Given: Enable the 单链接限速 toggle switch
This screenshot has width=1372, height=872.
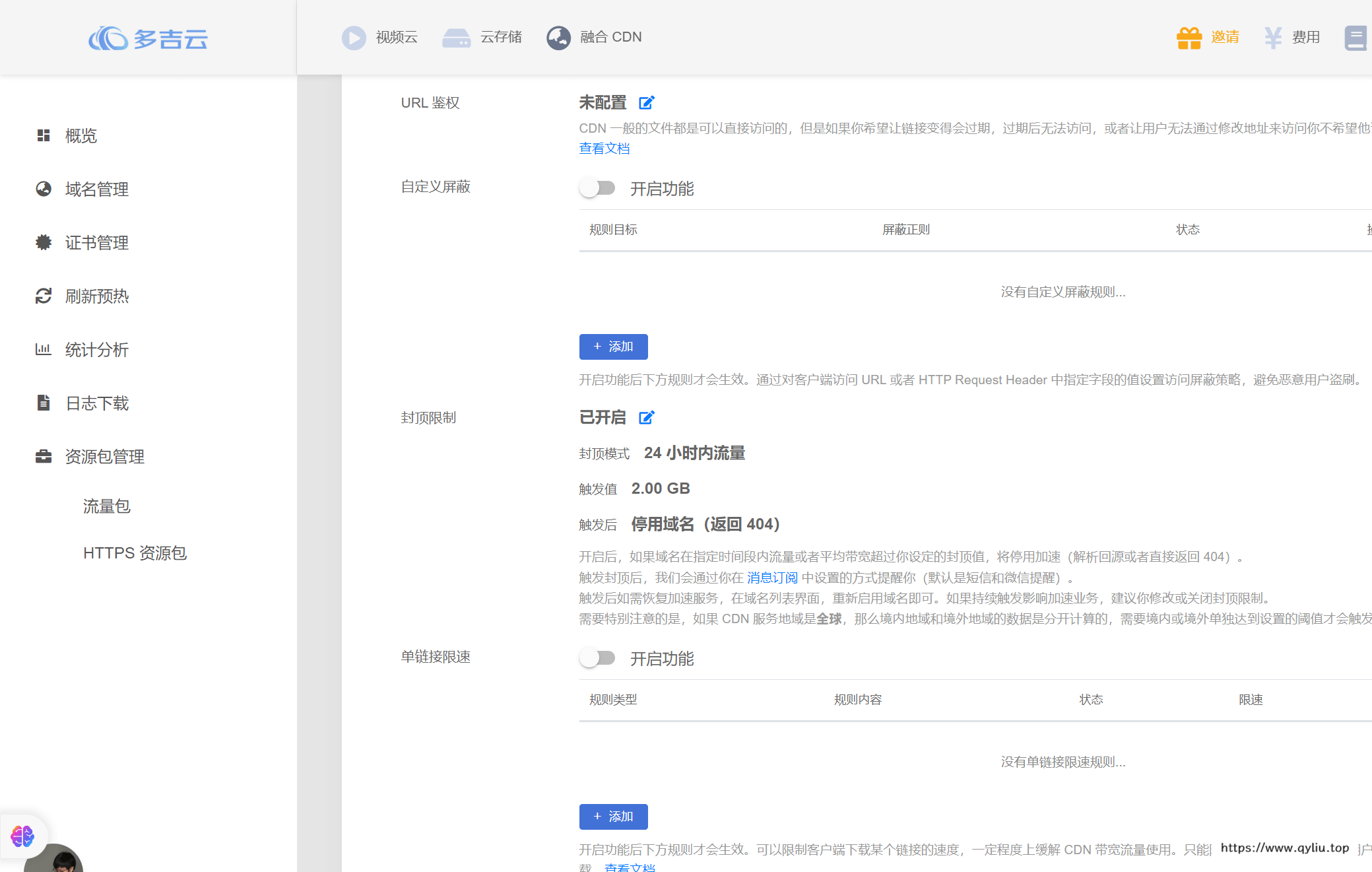Looking at the screenshot, I should 597,659.
